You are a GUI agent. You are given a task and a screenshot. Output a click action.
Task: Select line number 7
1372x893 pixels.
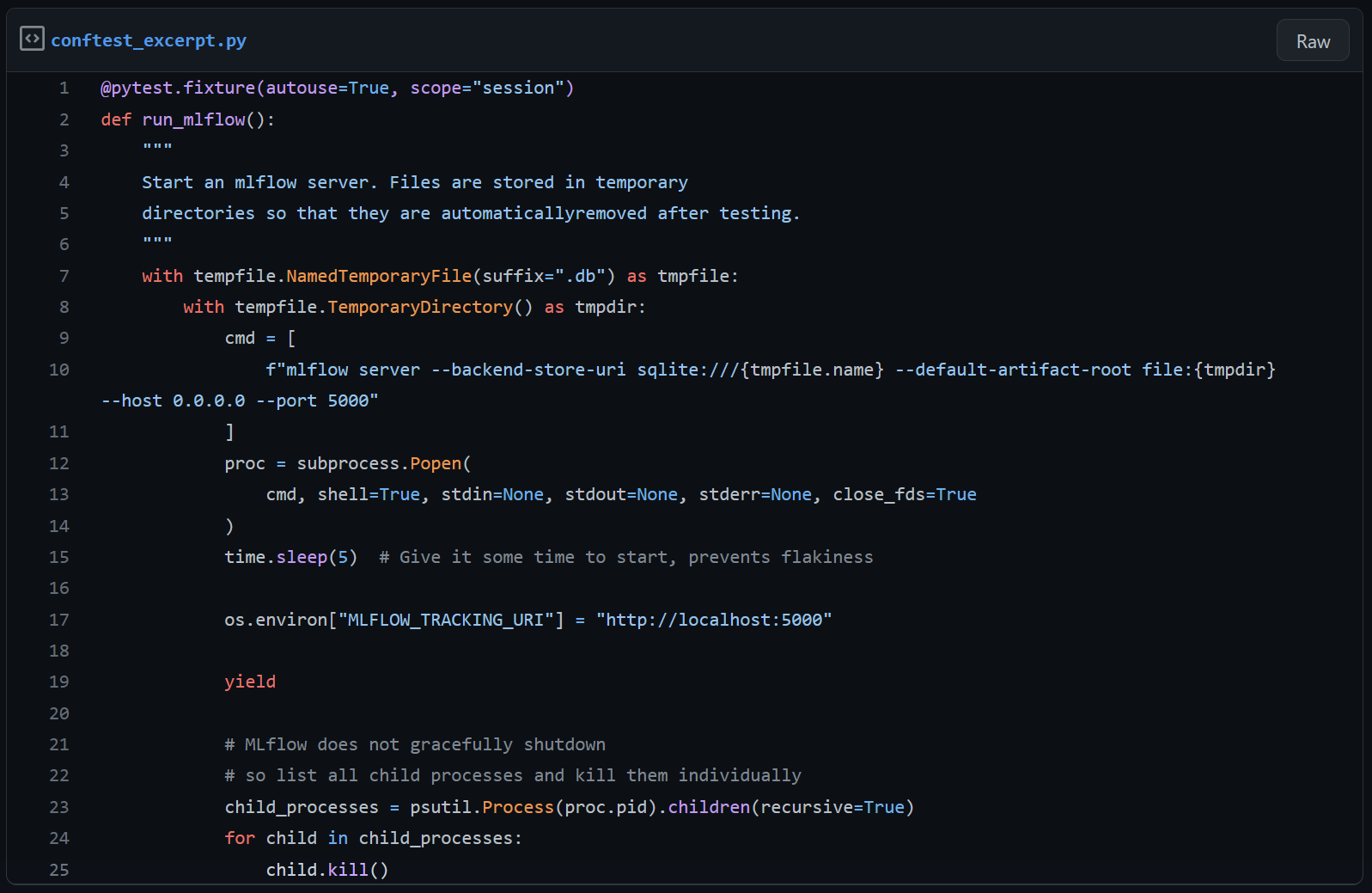(x=64, y=276)
